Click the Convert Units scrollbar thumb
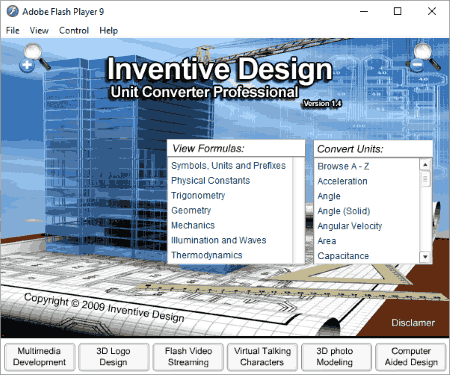450x375 pixels. pos(425,179)
